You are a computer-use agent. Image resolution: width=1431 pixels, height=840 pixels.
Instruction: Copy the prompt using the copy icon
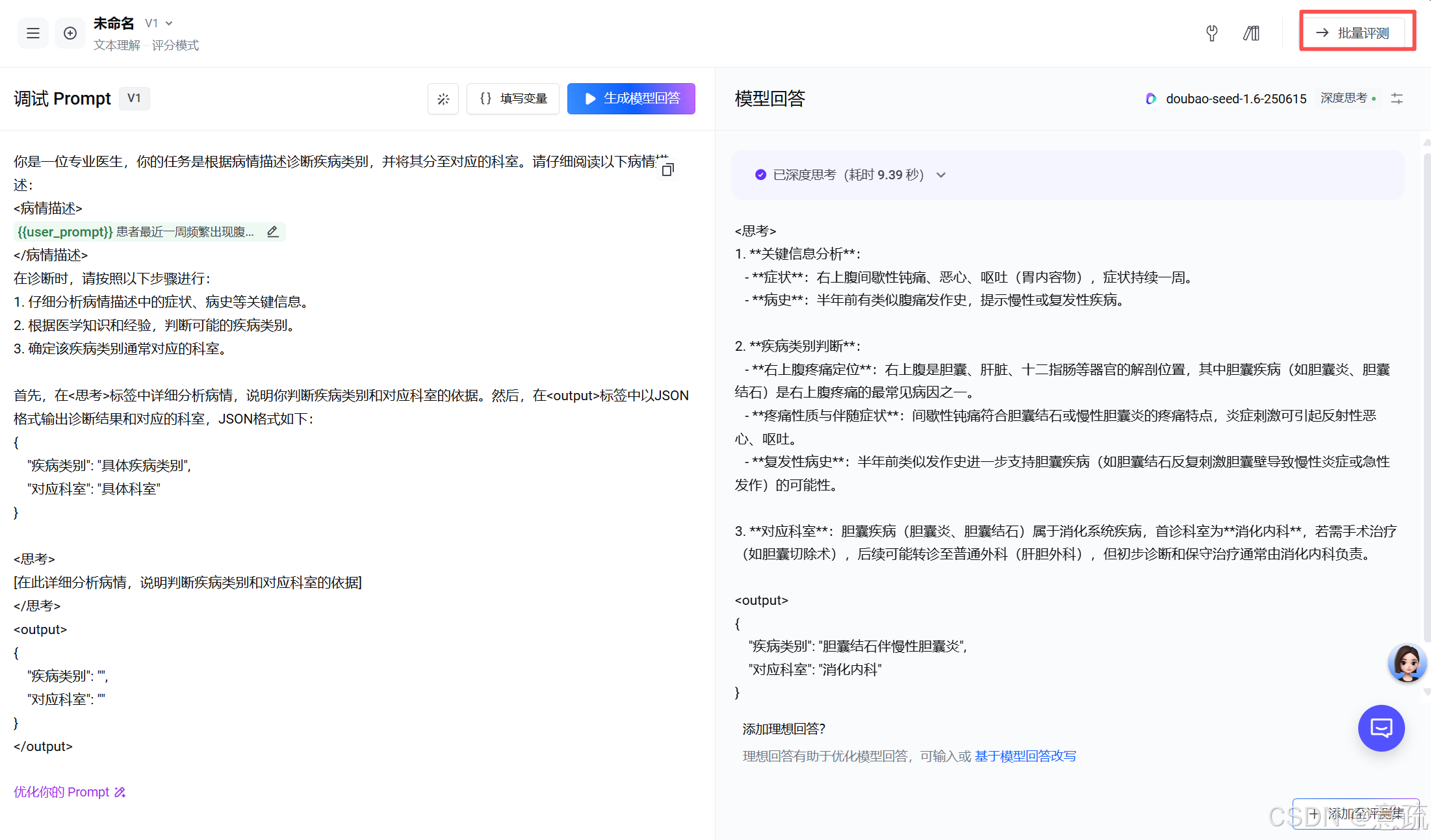668,168
